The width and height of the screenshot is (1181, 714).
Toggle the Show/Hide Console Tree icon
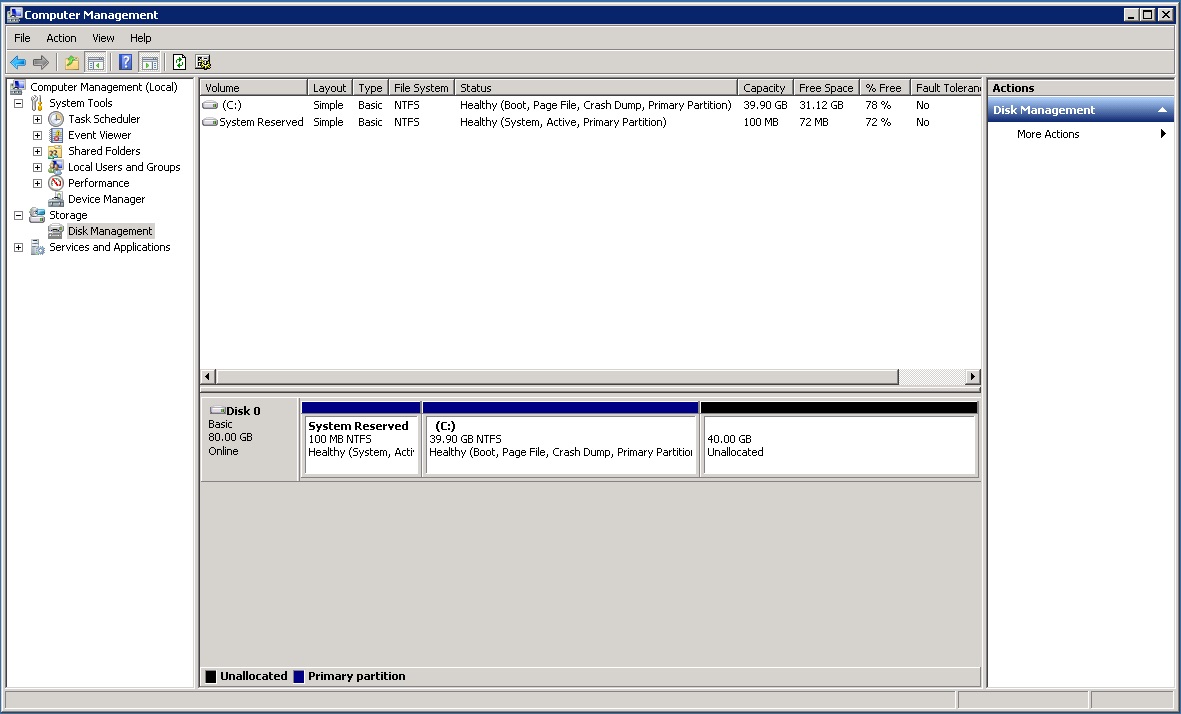pos(95,61)
